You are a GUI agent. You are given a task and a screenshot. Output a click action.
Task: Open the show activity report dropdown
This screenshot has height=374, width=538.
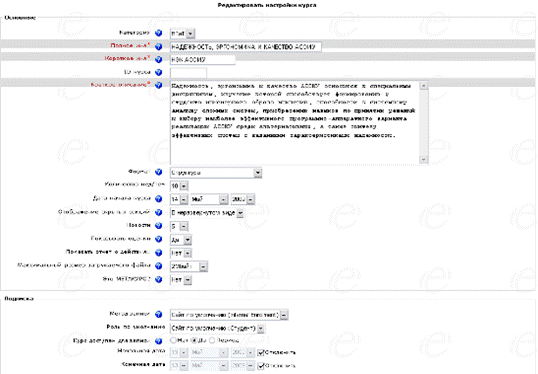coord(181,253)
